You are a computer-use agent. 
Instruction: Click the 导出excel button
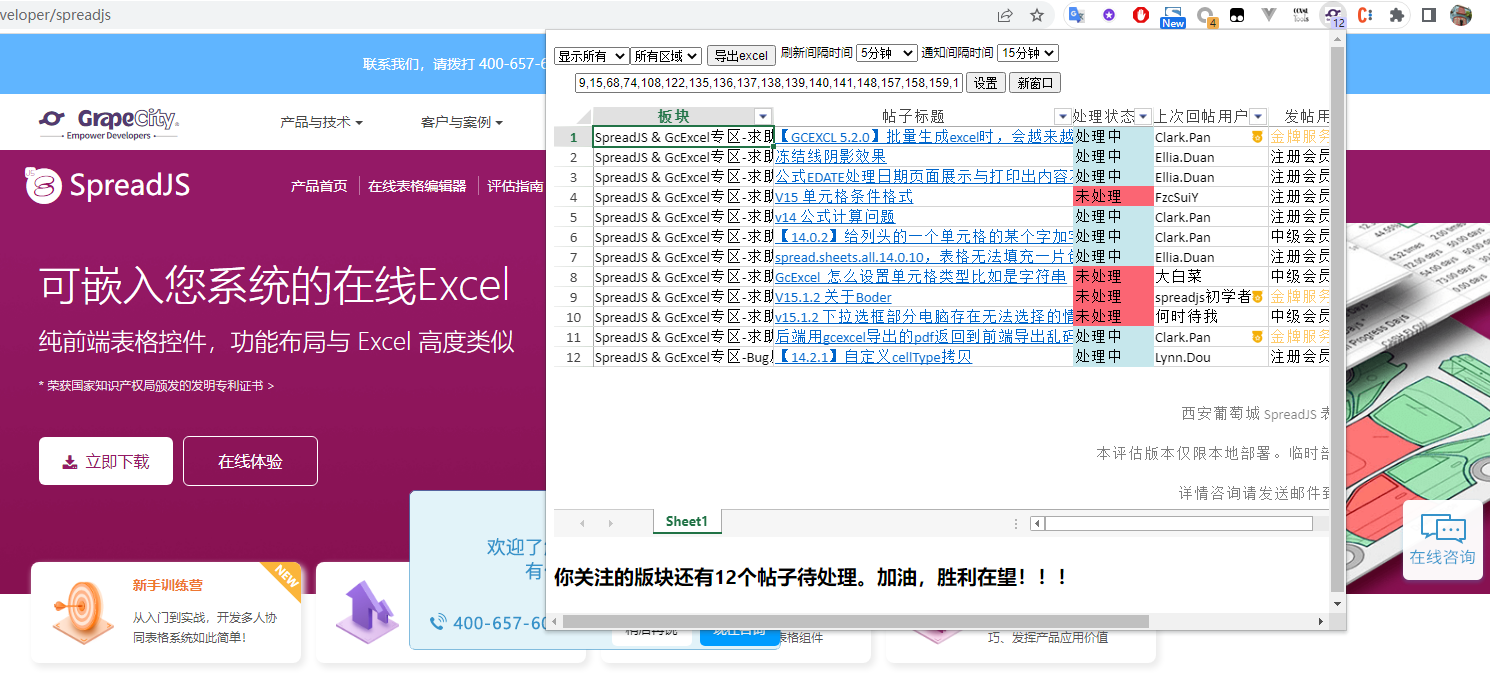click(741, 54)
